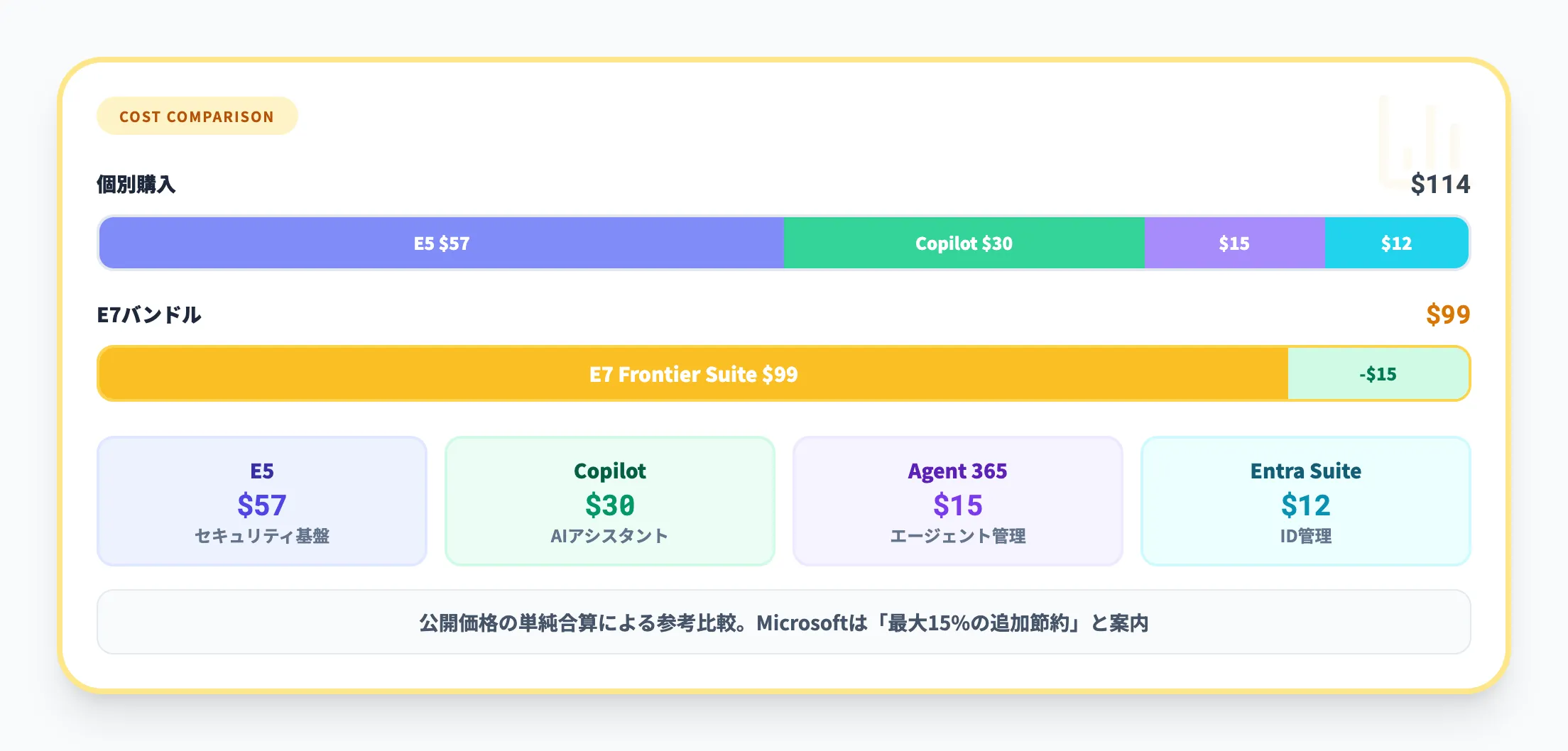Open the E5 $57 price card

[x=262, y=501]
